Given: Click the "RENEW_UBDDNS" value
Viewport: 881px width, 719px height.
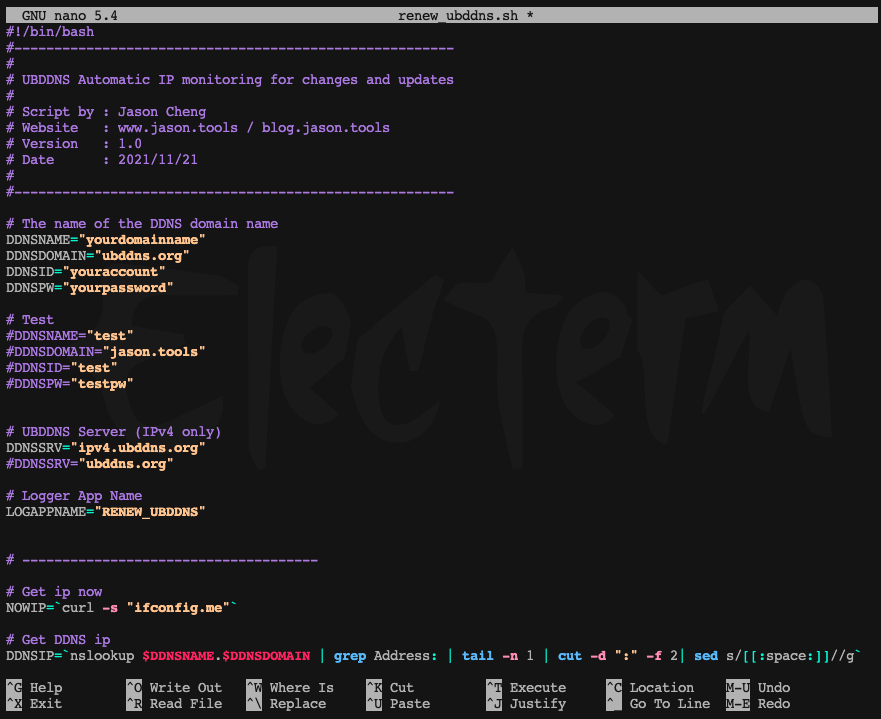Looking at the screenshot, I should [x=150, y=512].
